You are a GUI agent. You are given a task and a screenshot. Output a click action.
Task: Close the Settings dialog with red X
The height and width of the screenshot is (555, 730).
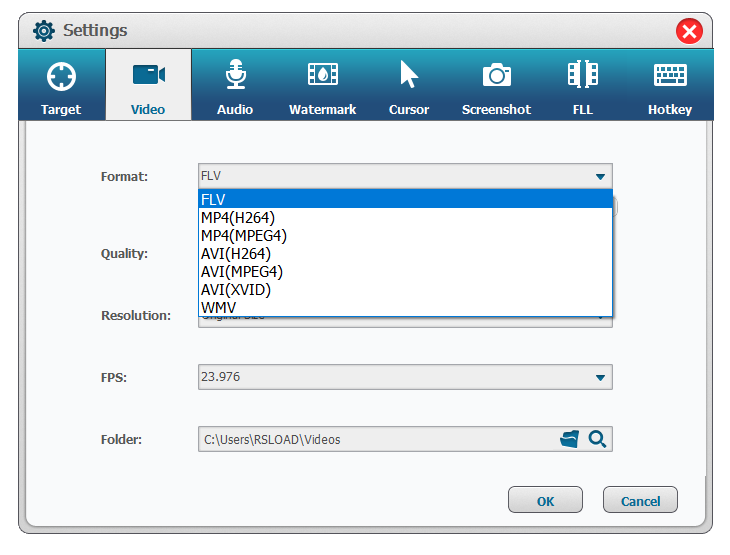(x=689, y=31)
